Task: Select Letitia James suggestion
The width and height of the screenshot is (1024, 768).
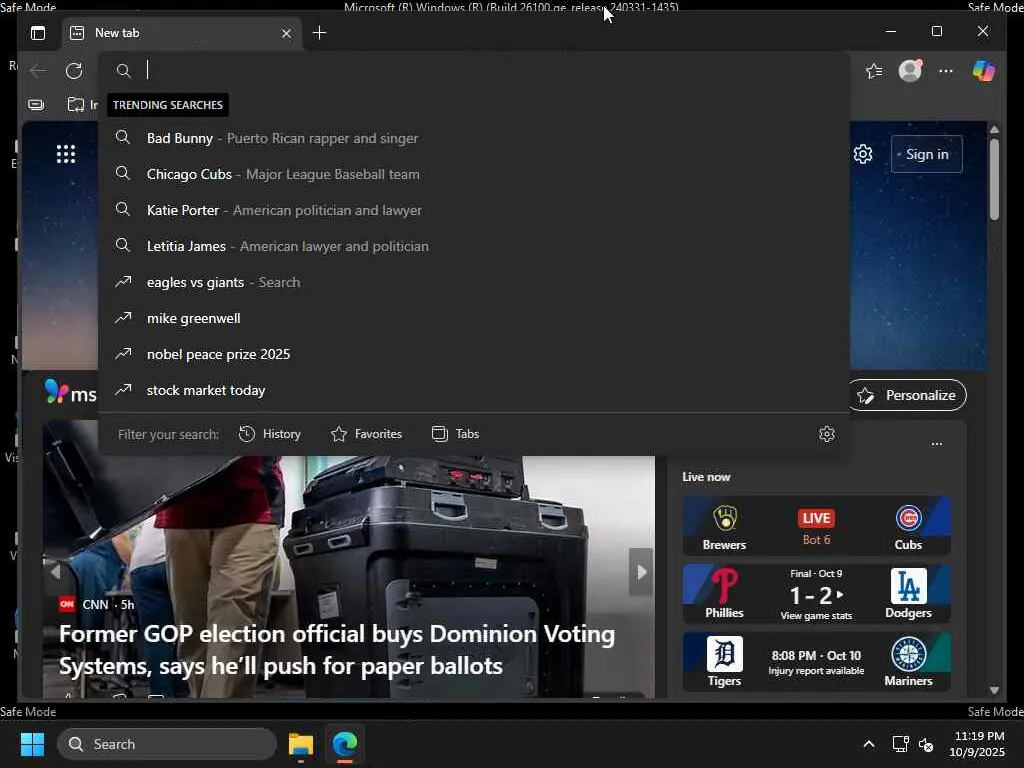Action: click(474, 246)
